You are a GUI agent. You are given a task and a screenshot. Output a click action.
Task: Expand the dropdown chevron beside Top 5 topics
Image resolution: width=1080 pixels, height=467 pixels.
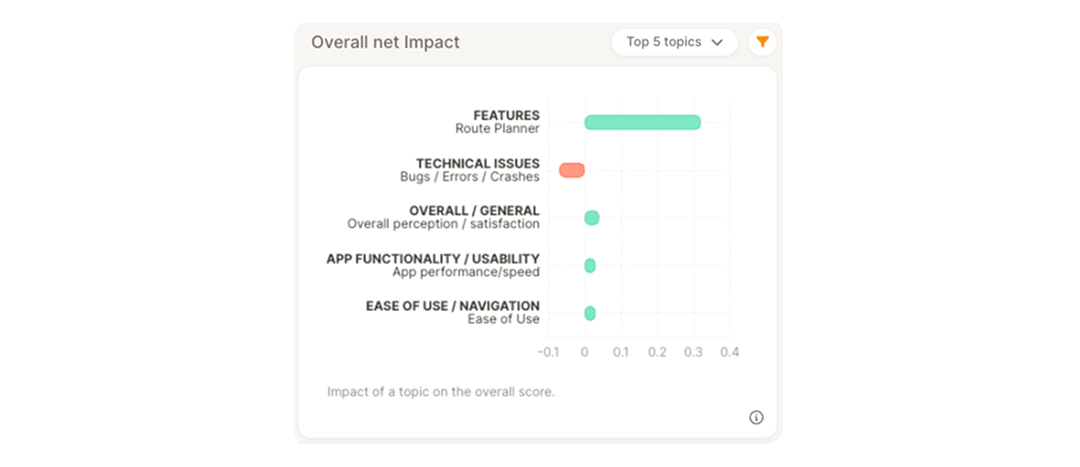(x=717, y=42)
